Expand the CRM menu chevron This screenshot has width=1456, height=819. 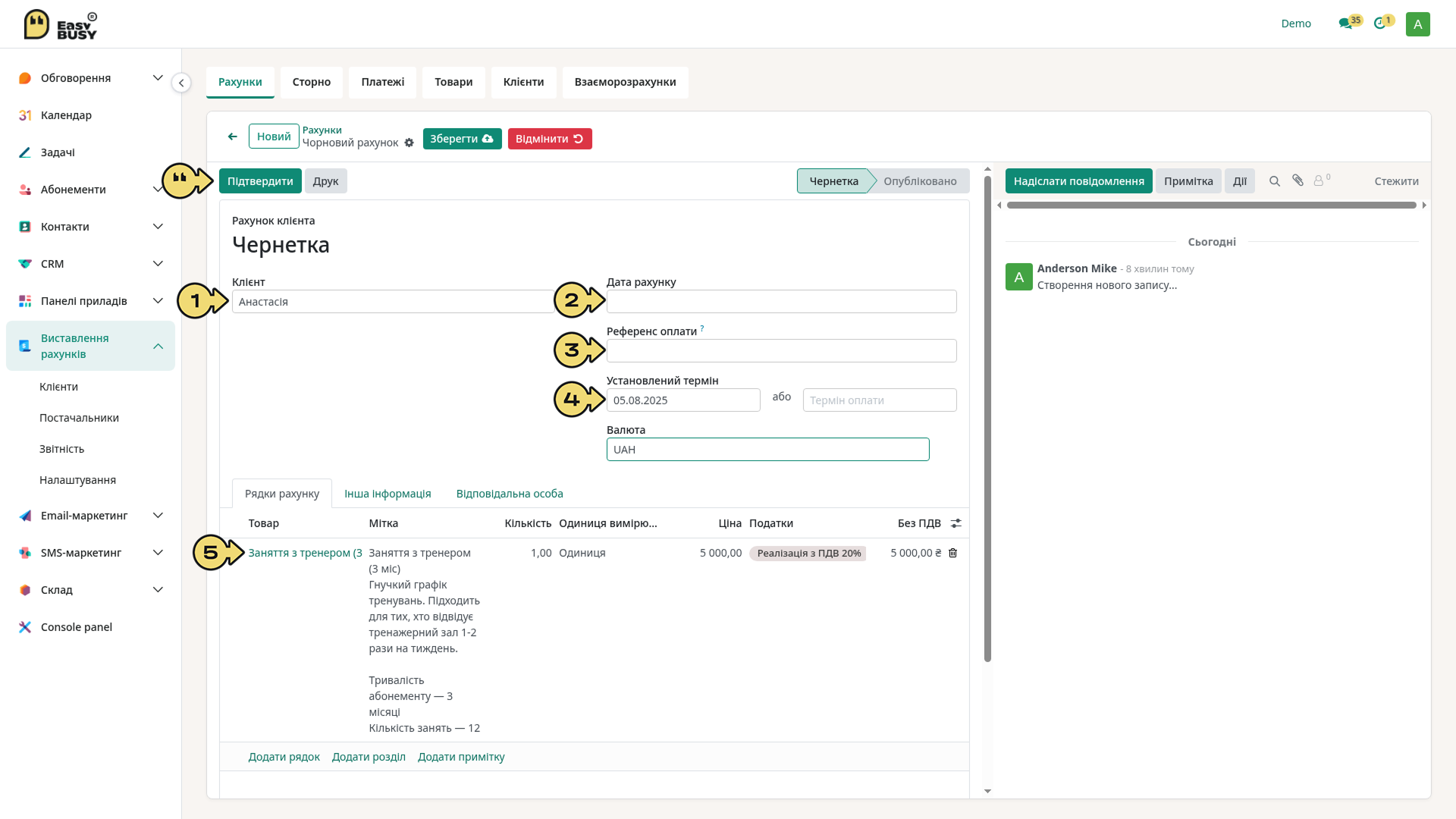pyautogui.click(x=158, y=264)
